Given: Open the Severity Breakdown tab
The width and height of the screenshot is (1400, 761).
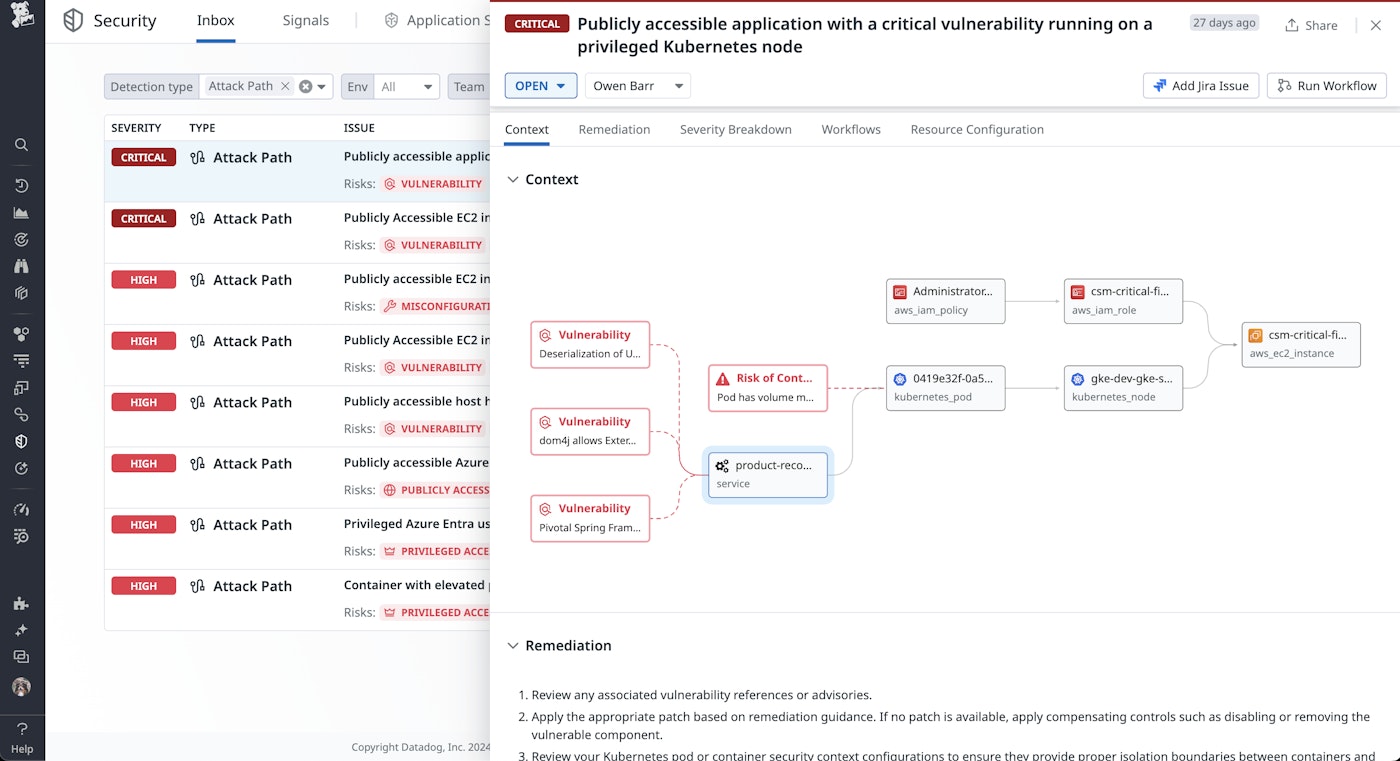Looking at the screenshot, I should (736, 130).
